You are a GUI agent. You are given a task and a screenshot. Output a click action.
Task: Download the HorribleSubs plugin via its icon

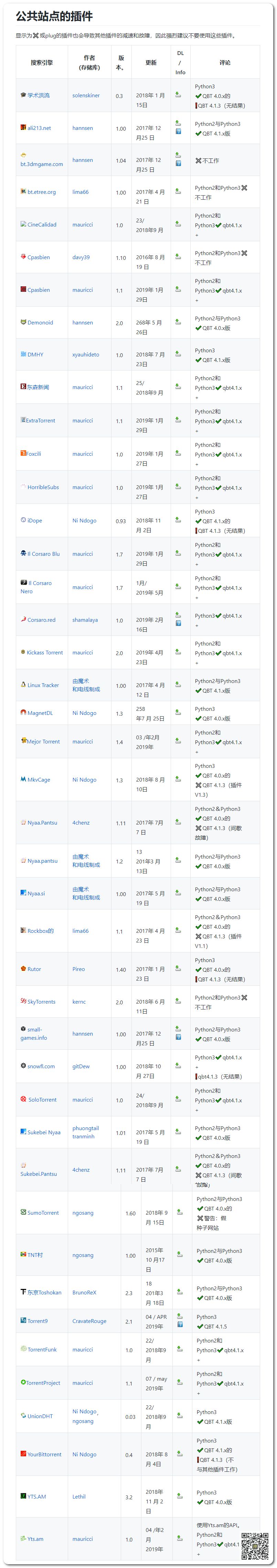coord(178,486)
